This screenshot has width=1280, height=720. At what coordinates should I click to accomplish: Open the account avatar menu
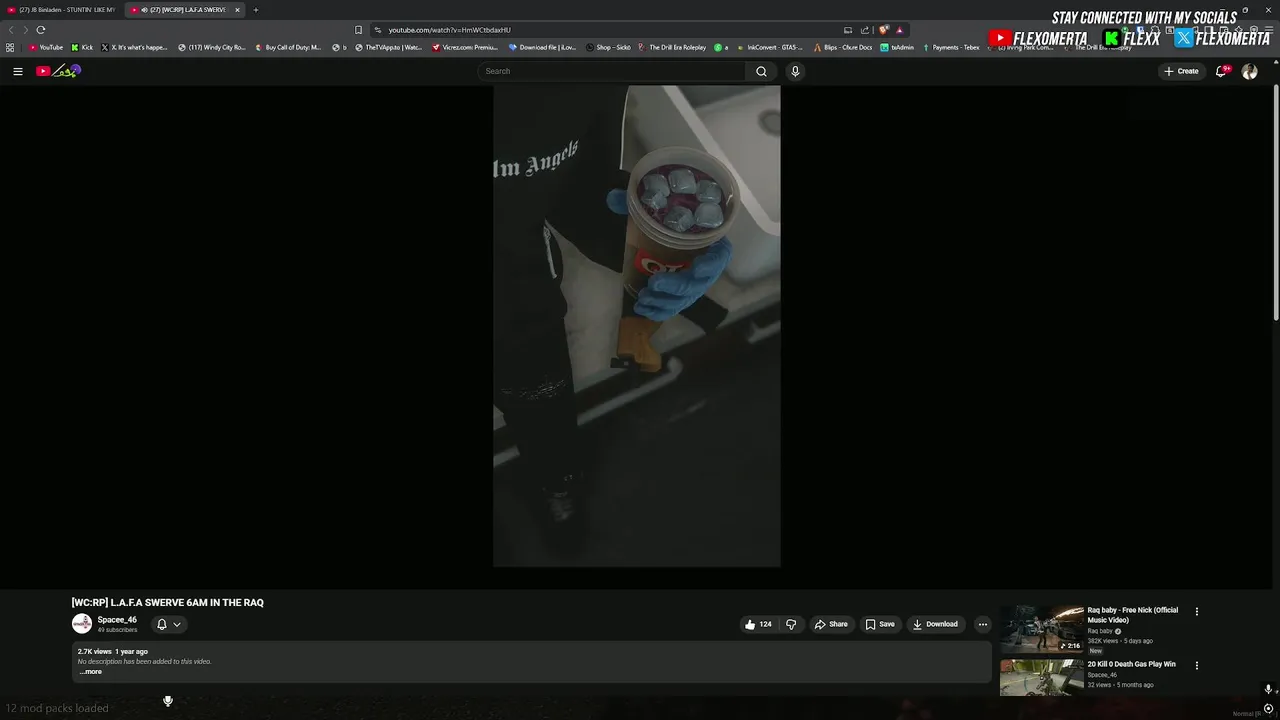(1249, 71)
